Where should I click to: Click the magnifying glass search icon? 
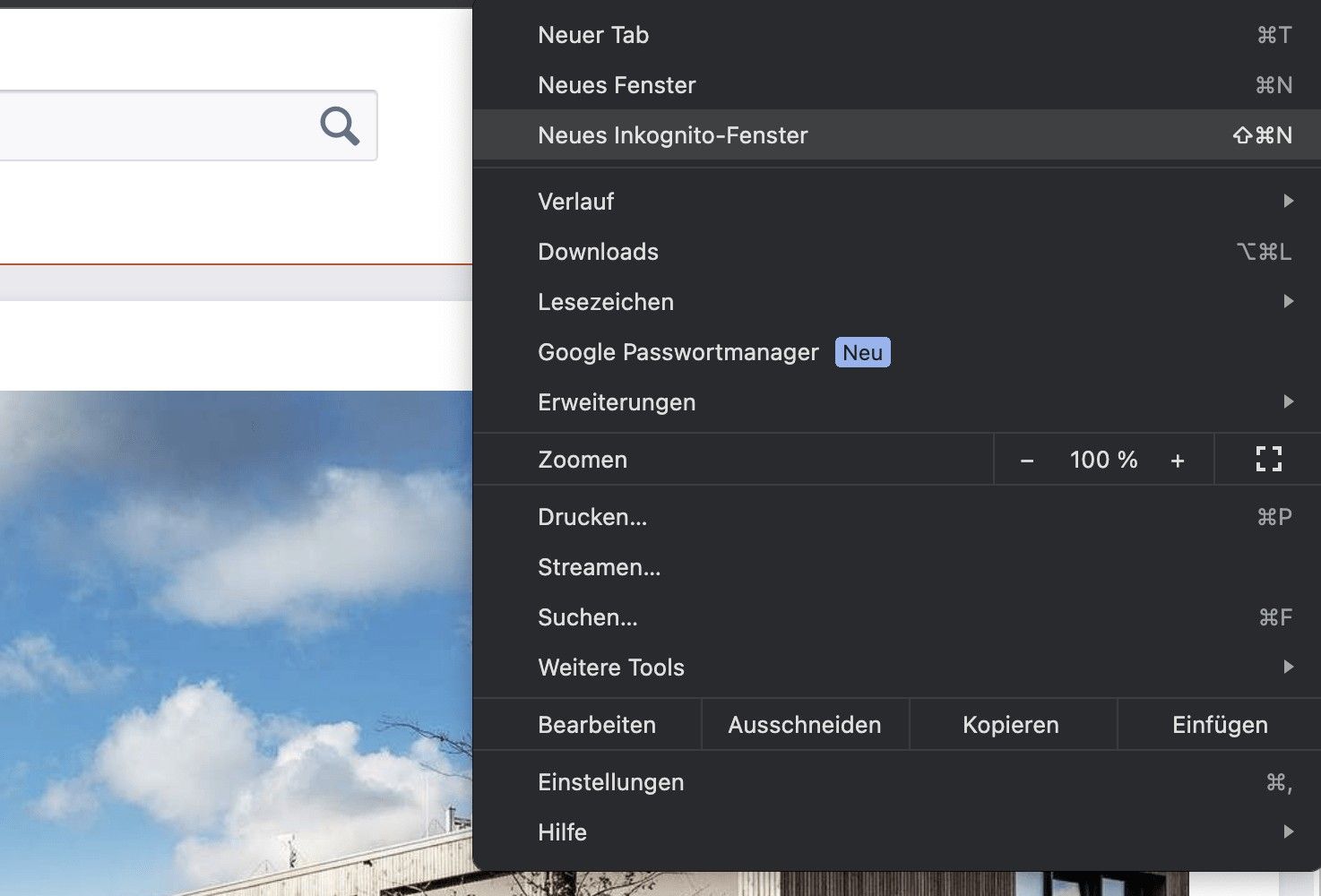[340, 126]
